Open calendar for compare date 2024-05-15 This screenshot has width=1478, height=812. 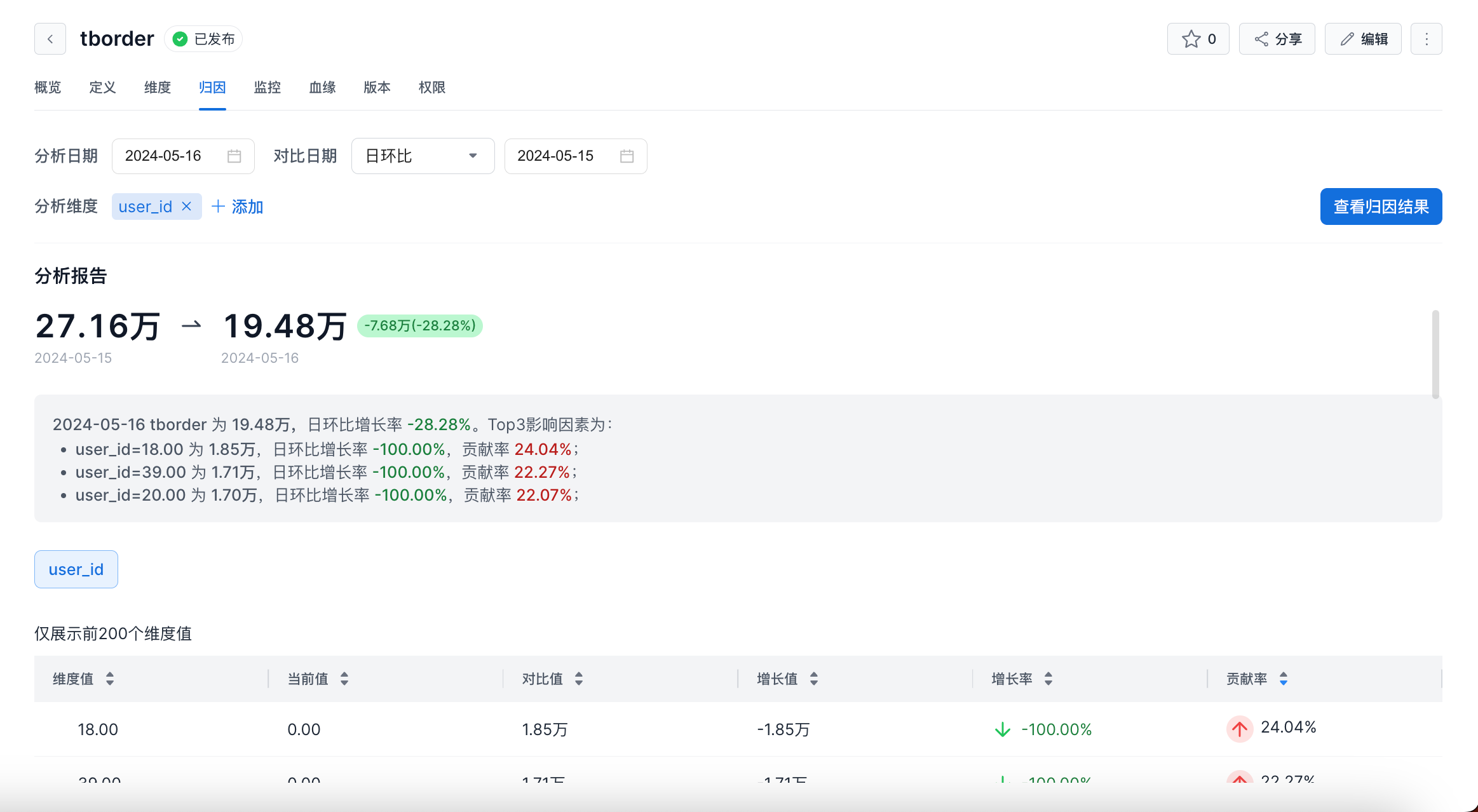(627, 156)
